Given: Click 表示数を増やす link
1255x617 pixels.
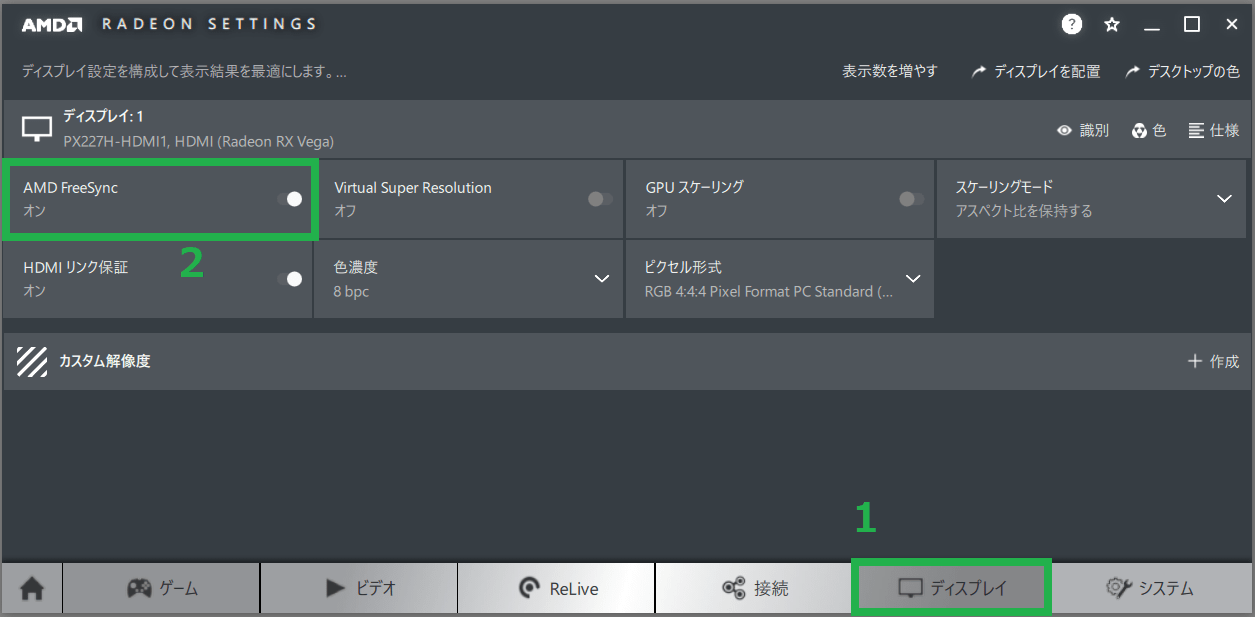Looking at the screenshot, I should tap(890, 71).
